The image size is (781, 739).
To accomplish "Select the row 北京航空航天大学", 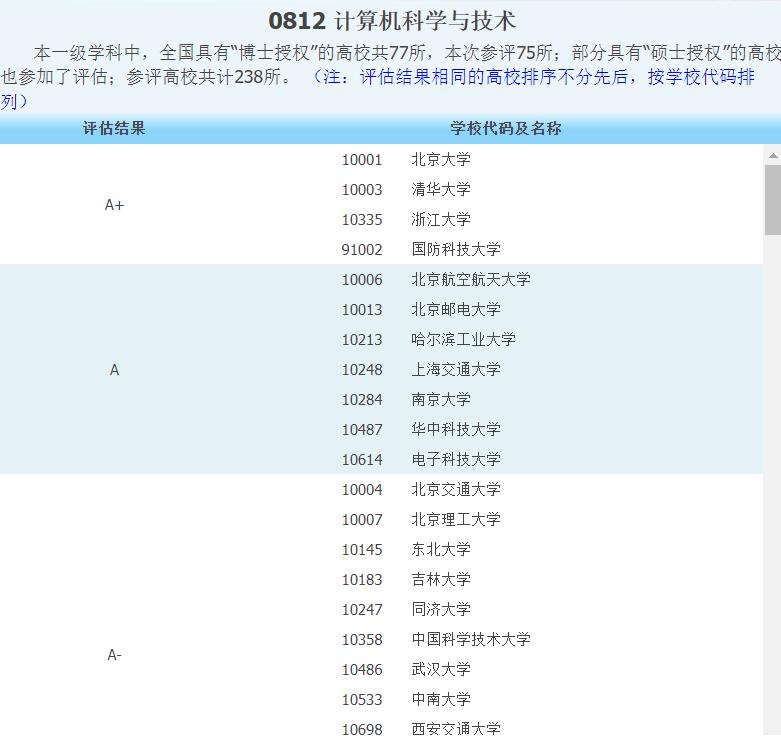I will 470,279.
